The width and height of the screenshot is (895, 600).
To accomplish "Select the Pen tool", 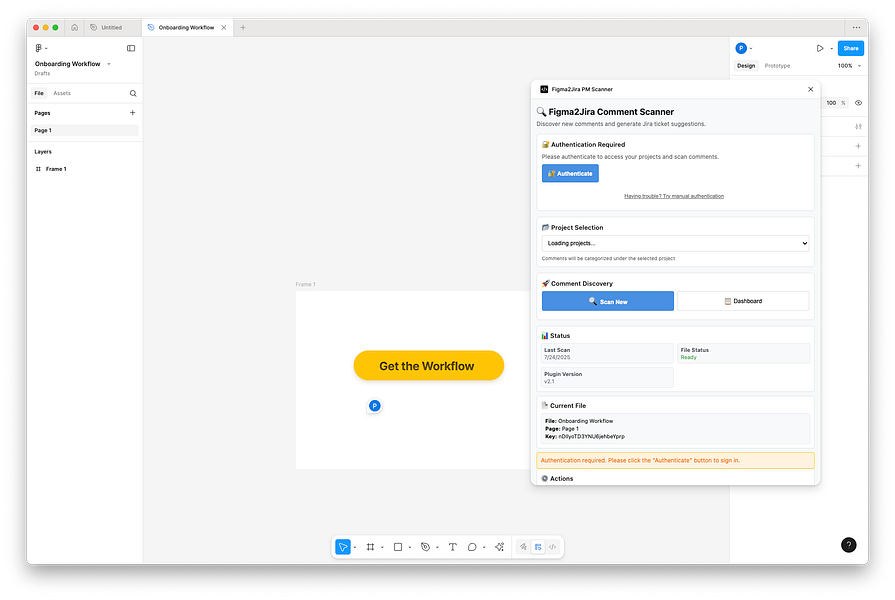I will click(x=427, y=546).
